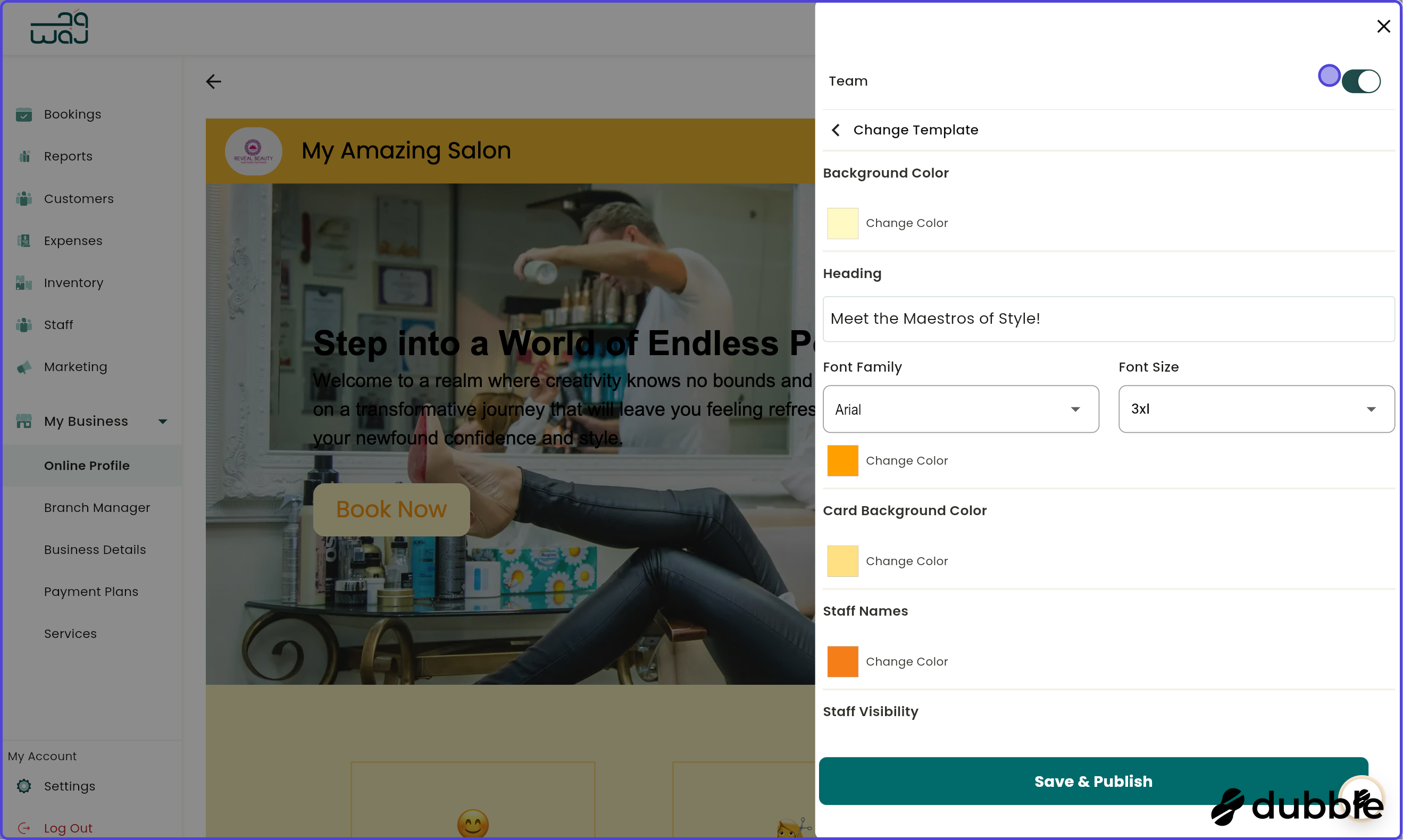Image resolution: width=1403 pixels, height=840 pixels.
Task: Click the back arrow above the salon preview
Action: pyautogui.click(x=213, y=81)
